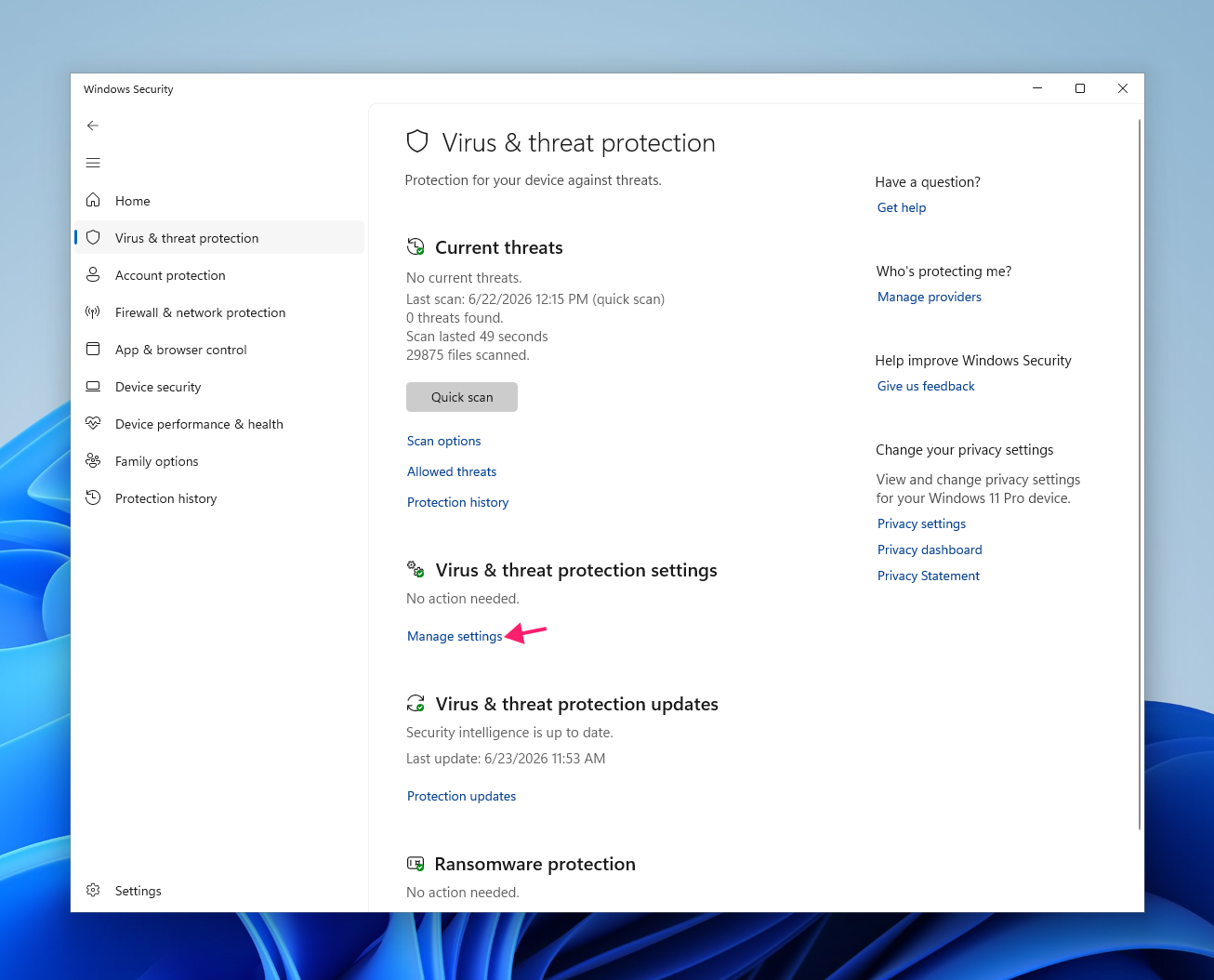
Task: Click the protection updates refresh icon
Action: pos(416,703)
